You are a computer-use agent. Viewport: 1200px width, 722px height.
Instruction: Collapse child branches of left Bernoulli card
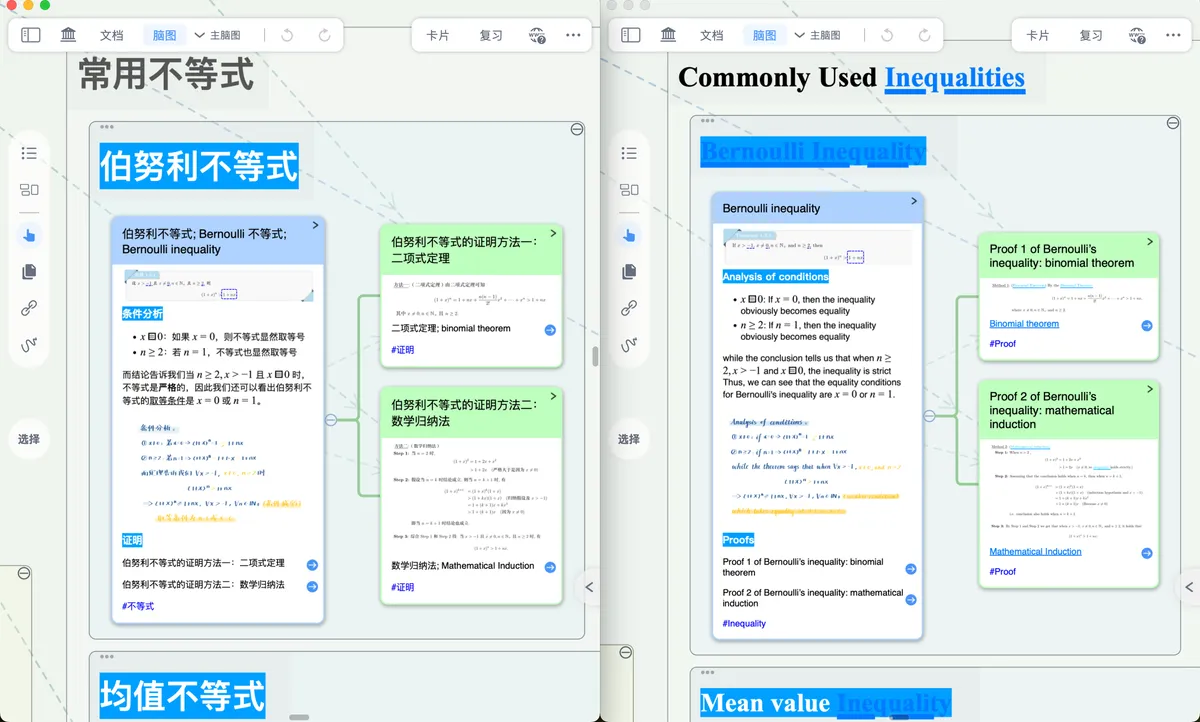click(x=331, y=420)
